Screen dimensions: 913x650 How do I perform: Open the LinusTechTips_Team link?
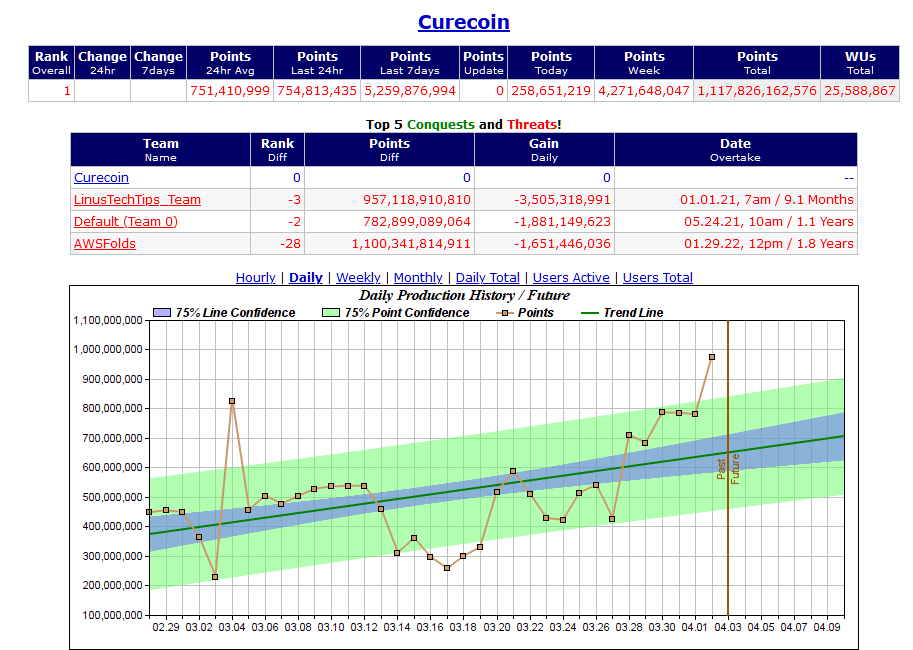137,200
